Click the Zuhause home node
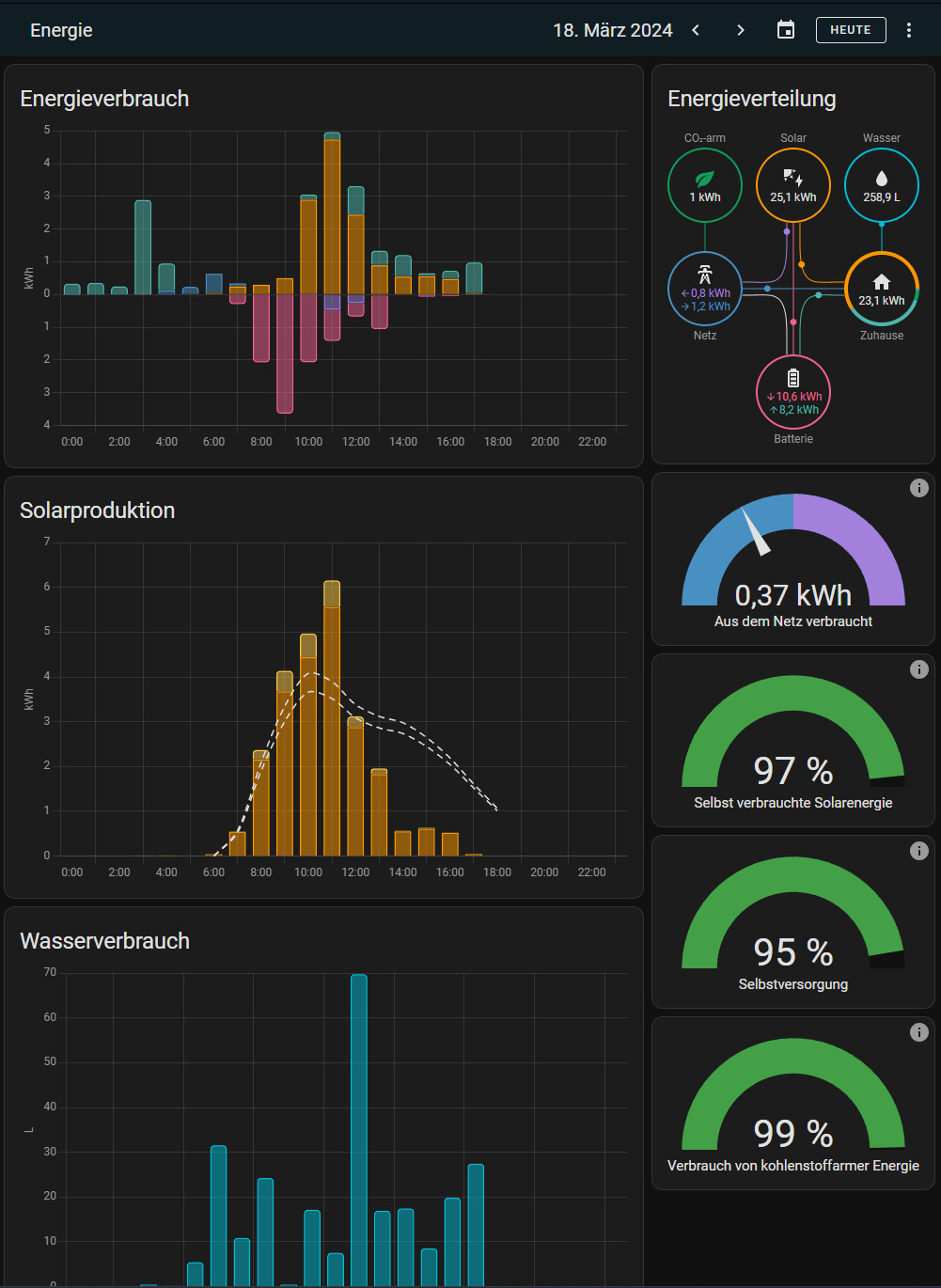 point(882,289)
